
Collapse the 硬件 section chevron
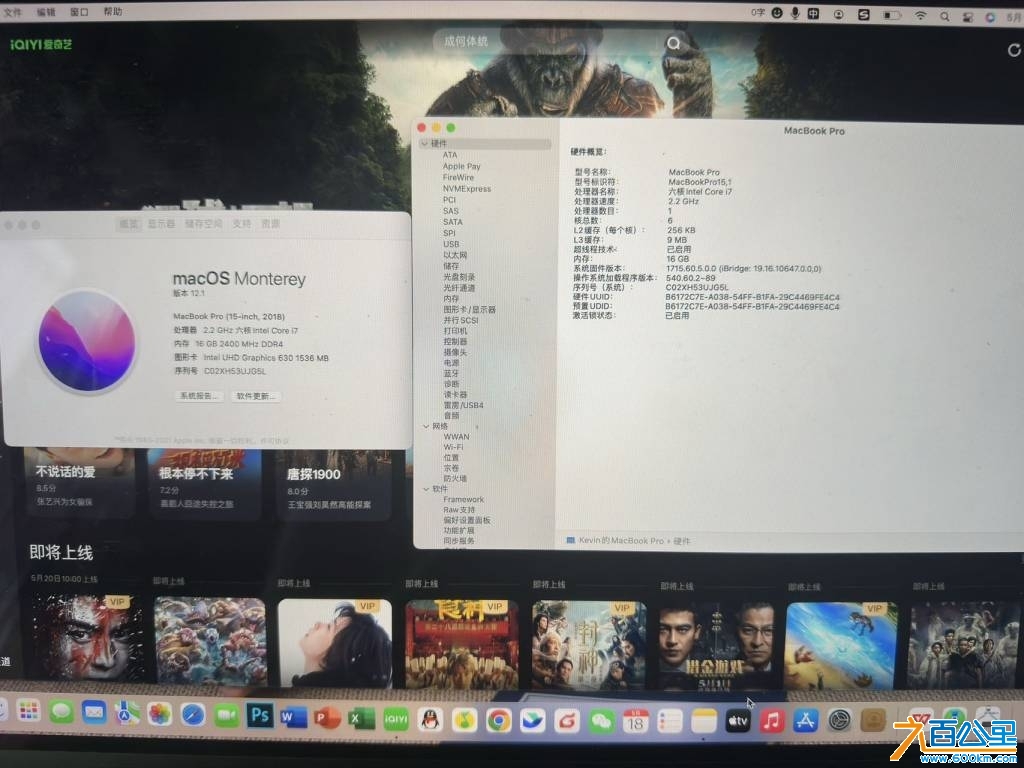tap(424, 143)
